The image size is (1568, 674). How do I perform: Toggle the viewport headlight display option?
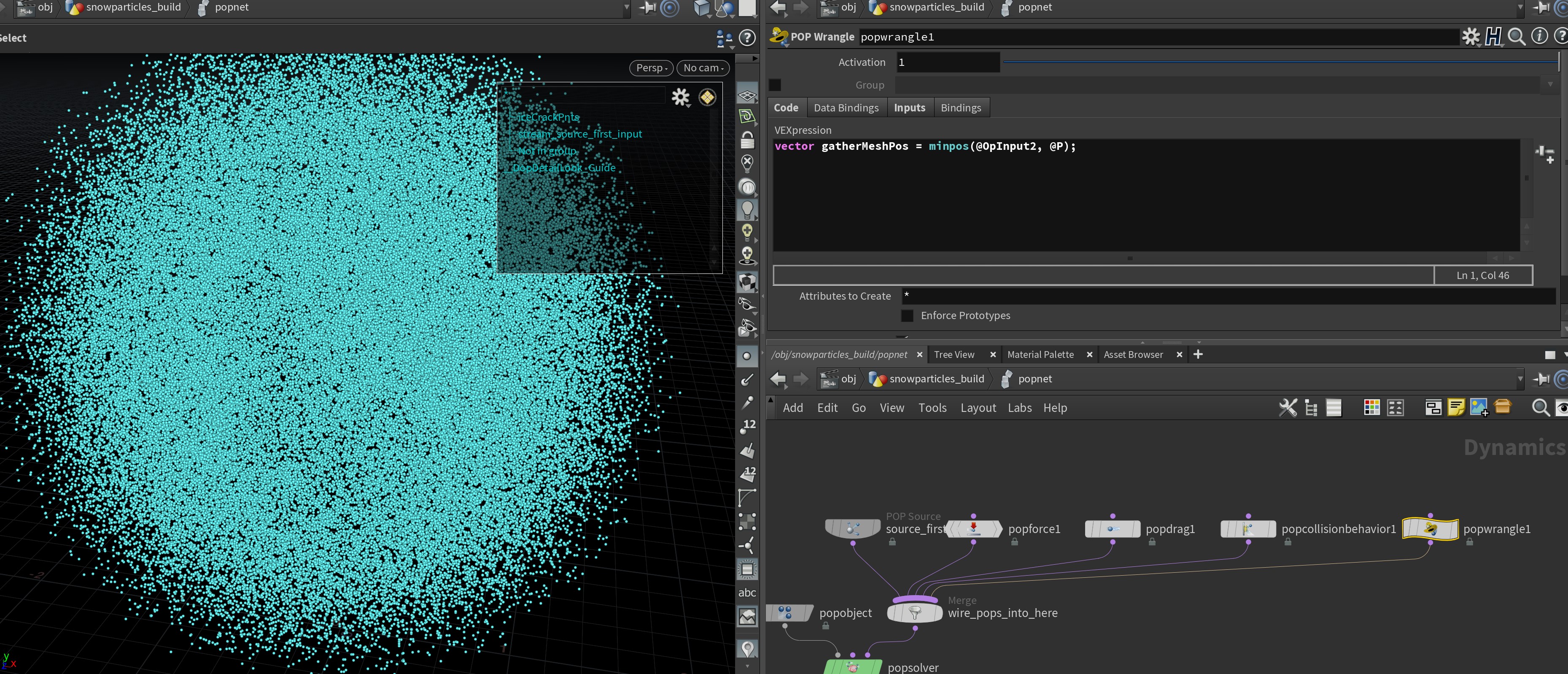click(x=747, y=210)
